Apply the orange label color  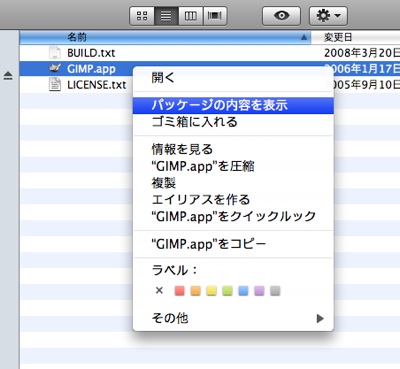[196, 291]
